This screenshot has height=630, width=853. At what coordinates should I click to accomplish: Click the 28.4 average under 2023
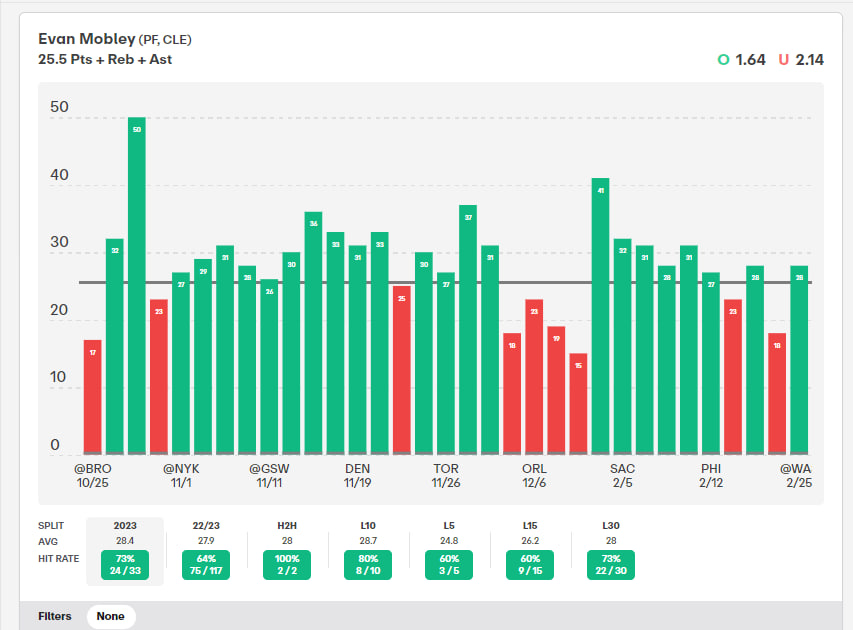pos(125,541)
